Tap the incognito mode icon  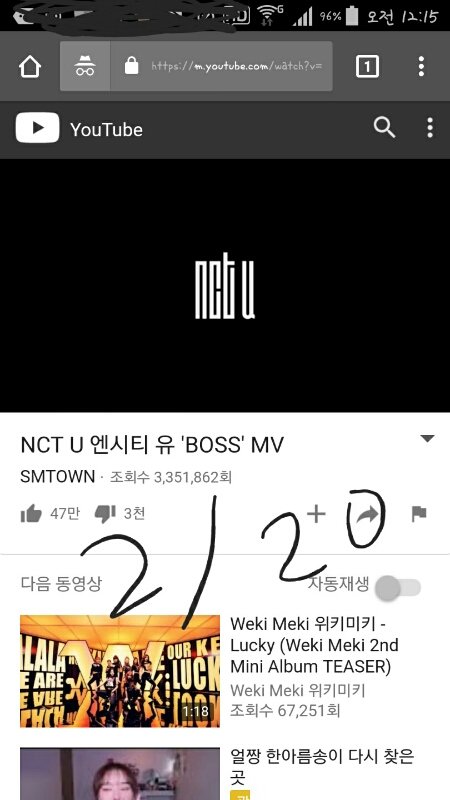(x=85, y=66)
